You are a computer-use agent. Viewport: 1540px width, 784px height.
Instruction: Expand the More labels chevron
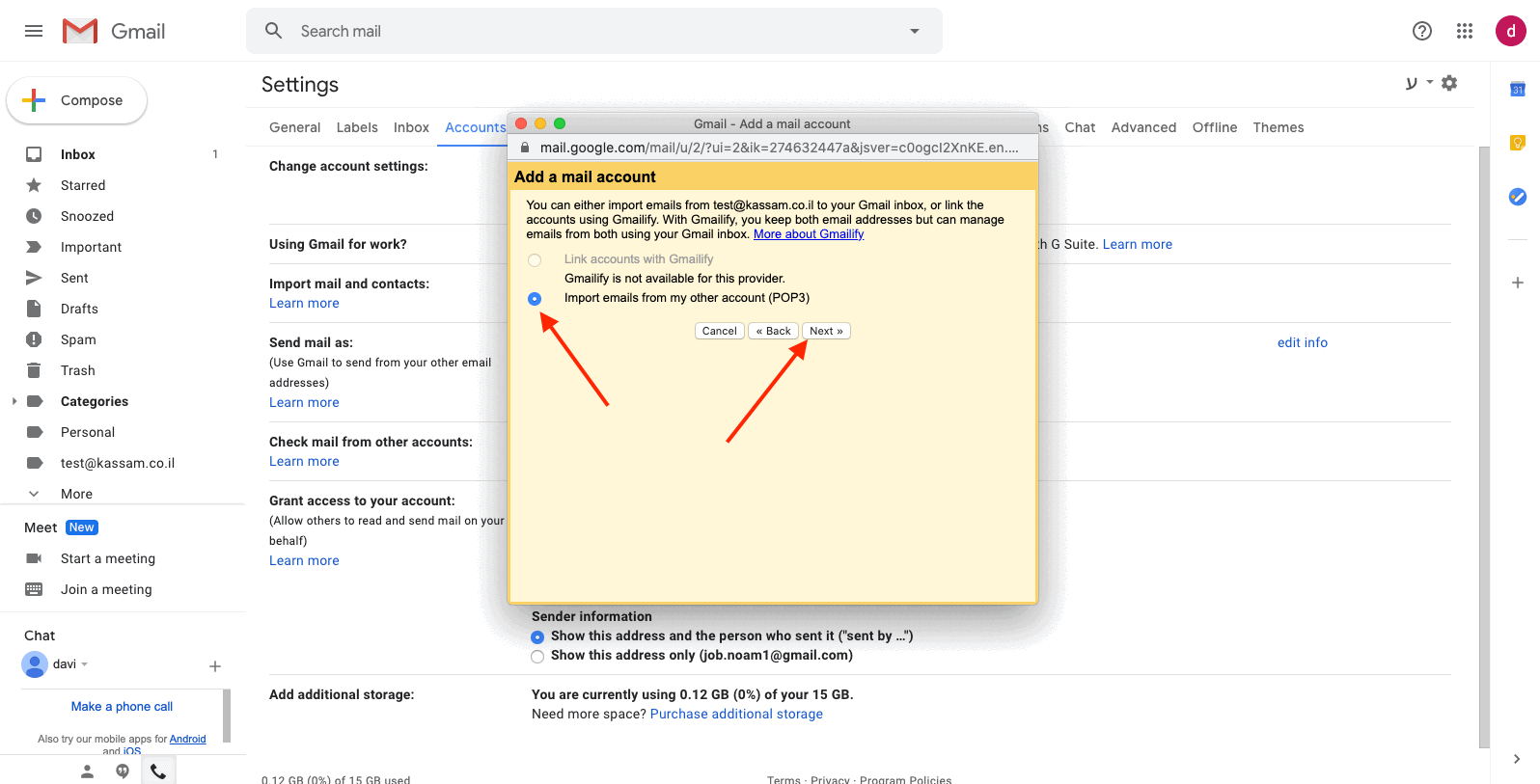[34, 494]
